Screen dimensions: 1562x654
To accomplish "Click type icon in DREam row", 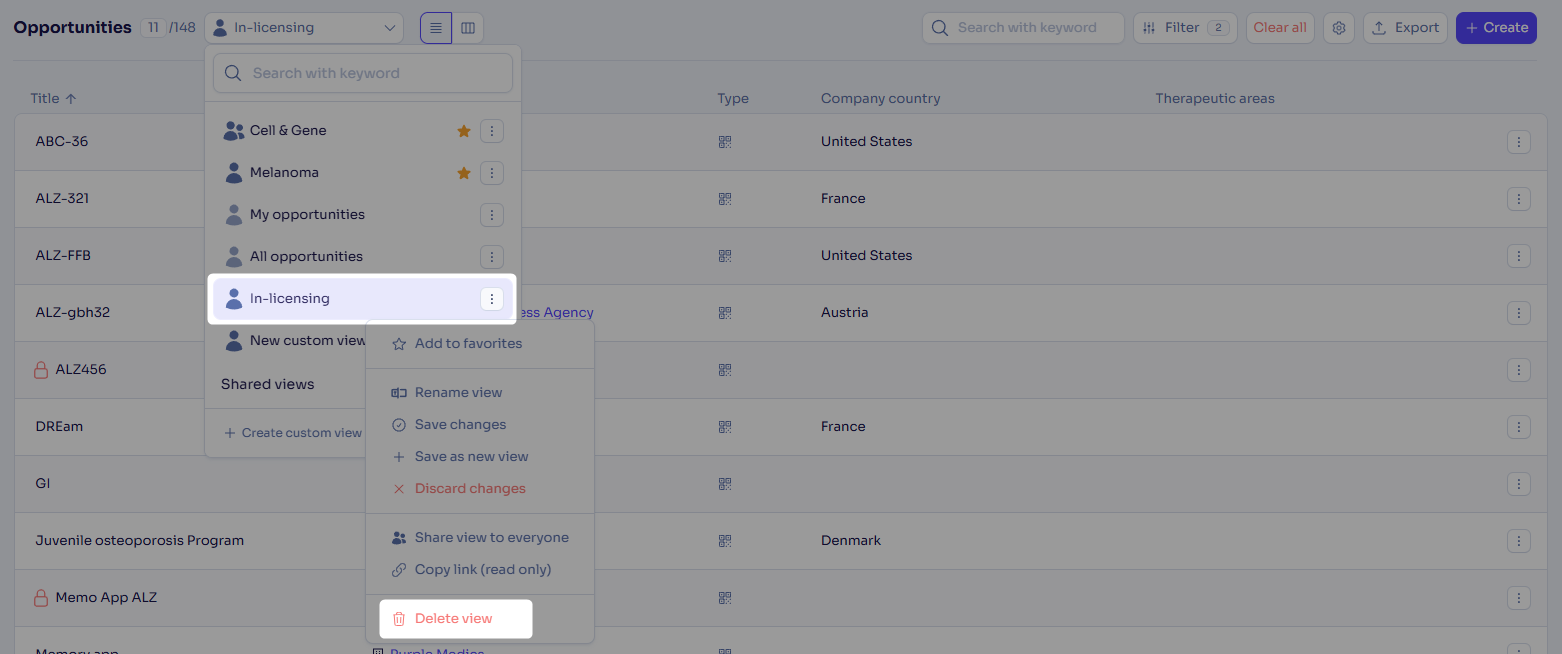I will pos(725,427).
